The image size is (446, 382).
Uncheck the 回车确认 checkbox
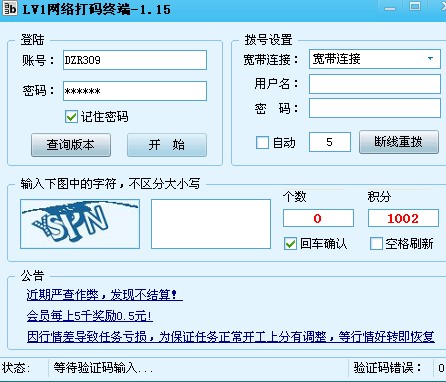tap(290, 244)
